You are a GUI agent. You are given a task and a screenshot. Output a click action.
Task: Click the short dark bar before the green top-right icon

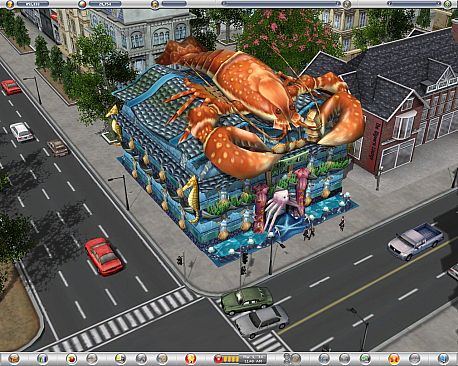pyautogui.click(x=415, y=4)
